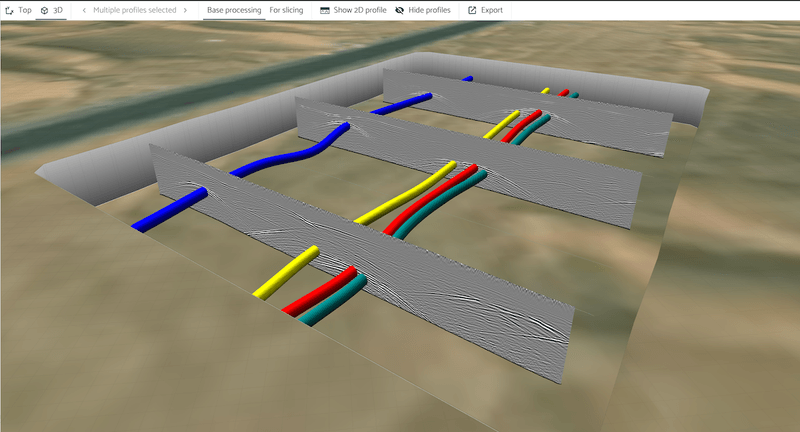Viewport: 800px width, 432px height.
Task: Go to next profile with right chevron
Action: point(186,10)
